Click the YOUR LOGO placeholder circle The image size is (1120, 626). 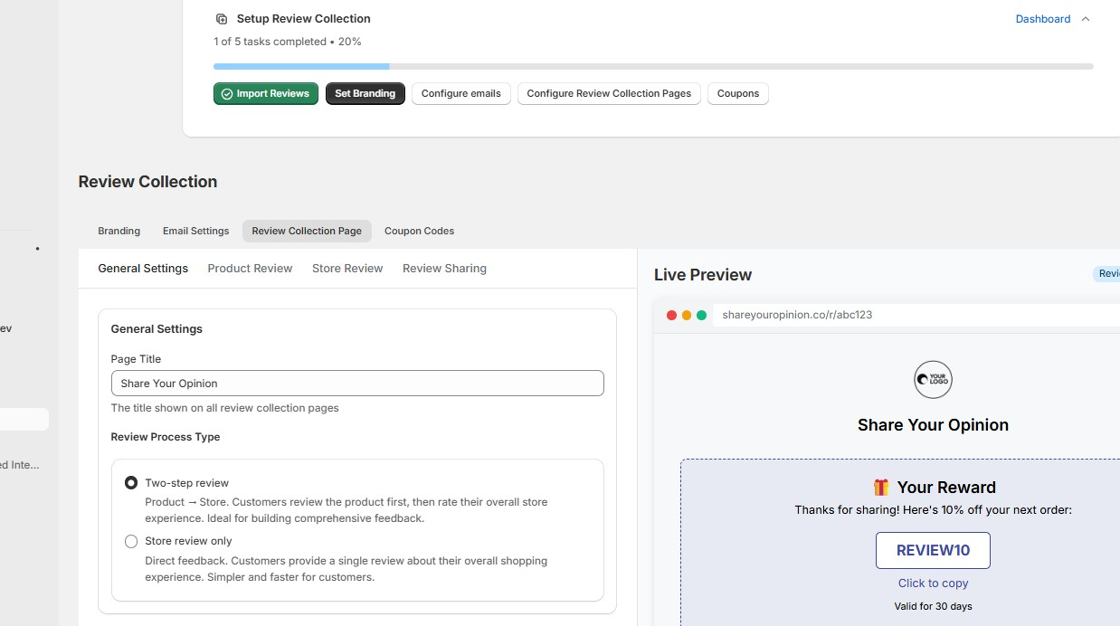pyautogui.click(x=933, y=380)
